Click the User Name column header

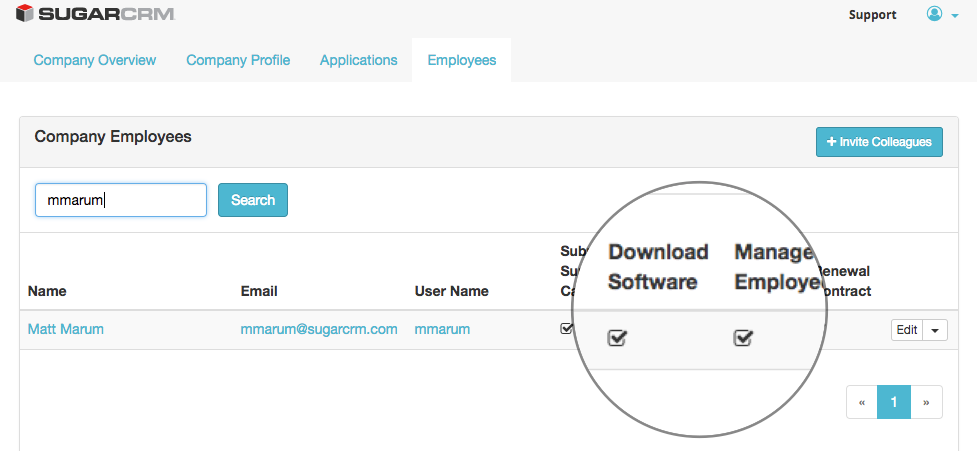click(x=452, y=291)
